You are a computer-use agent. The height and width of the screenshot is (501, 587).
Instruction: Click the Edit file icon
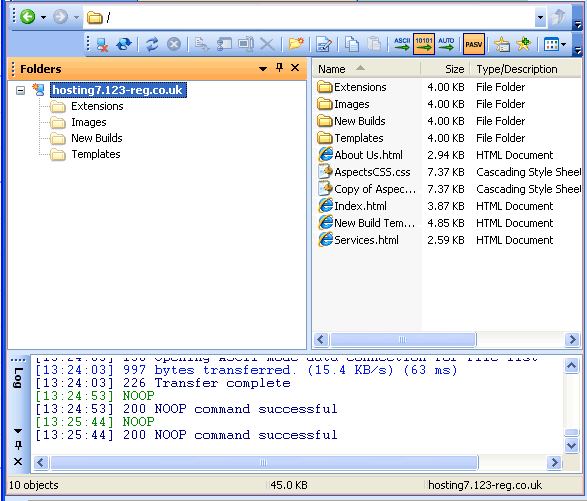tap(323, 44)
